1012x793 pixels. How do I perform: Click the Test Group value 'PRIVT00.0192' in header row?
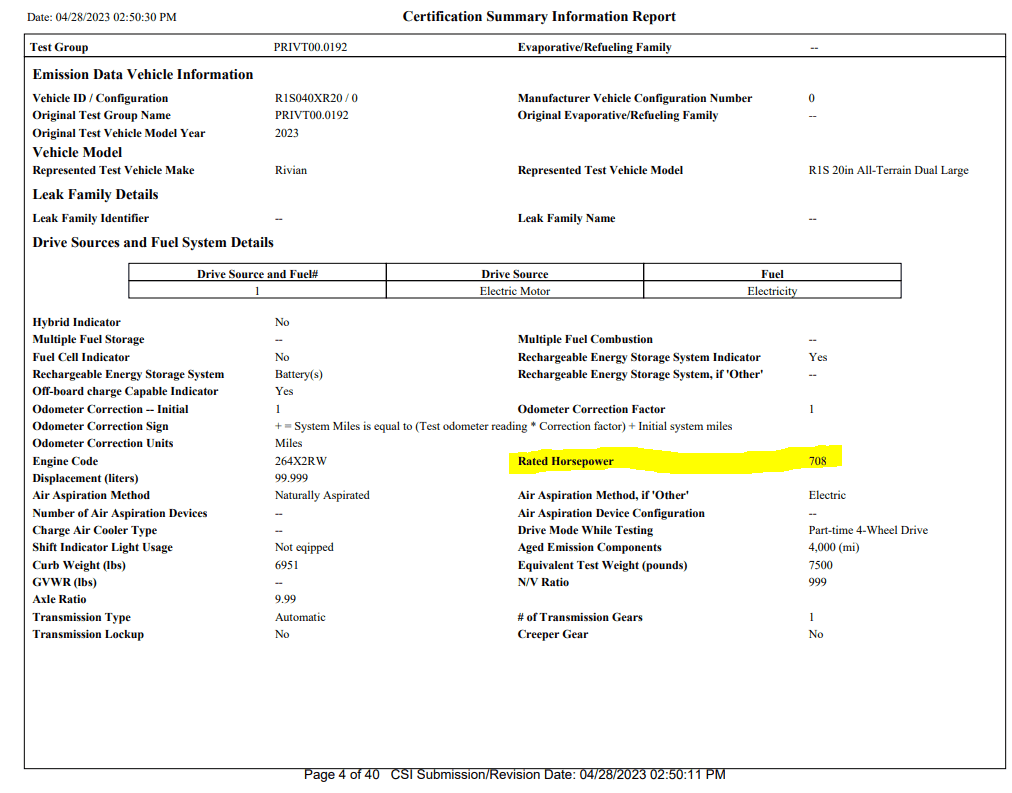click(310, 47)
